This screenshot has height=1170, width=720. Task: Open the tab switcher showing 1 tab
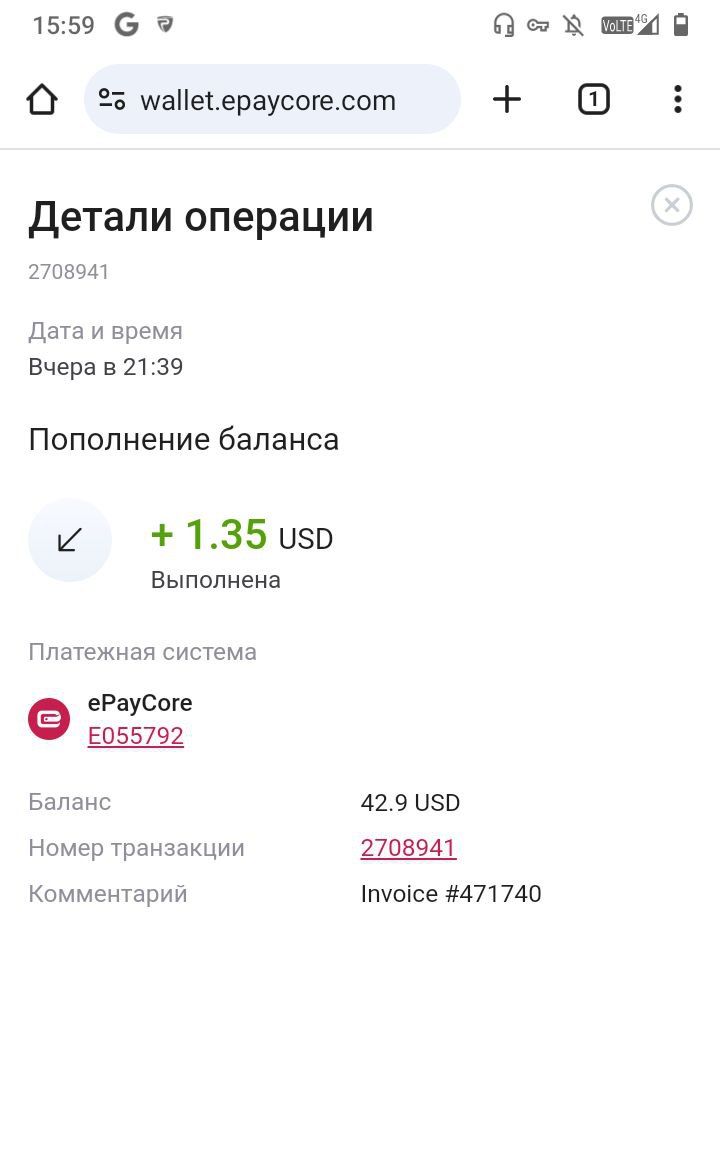(x=594, y=99)
